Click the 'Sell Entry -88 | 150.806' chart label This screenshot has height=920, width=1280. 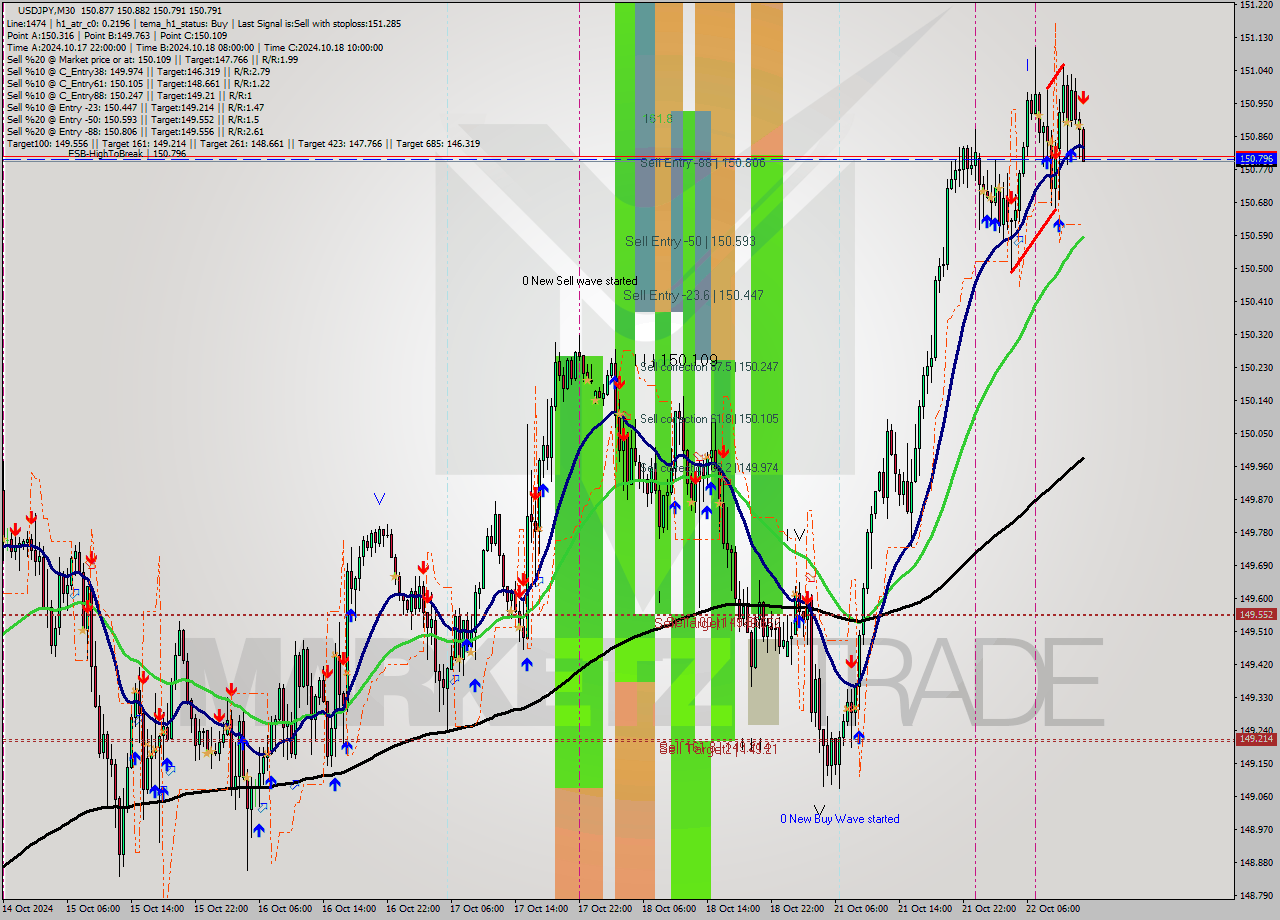click(703, 162)
